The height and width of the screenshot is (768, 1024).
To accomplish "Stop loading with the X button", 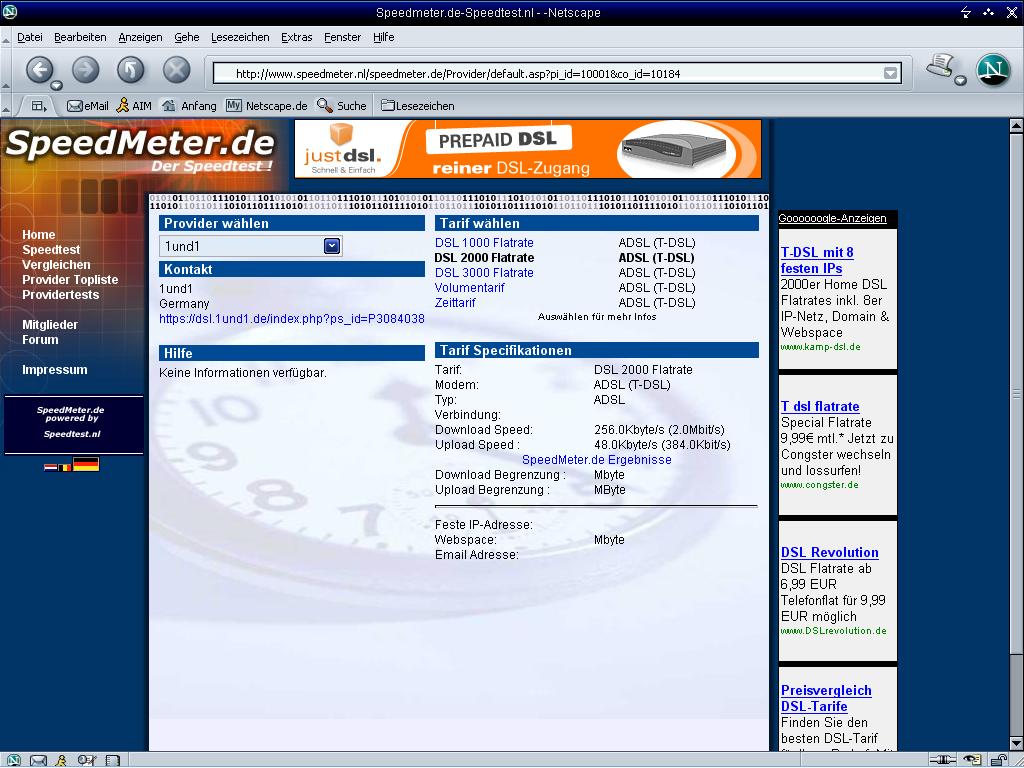I will pyautogui.click(x=176, y=70).
